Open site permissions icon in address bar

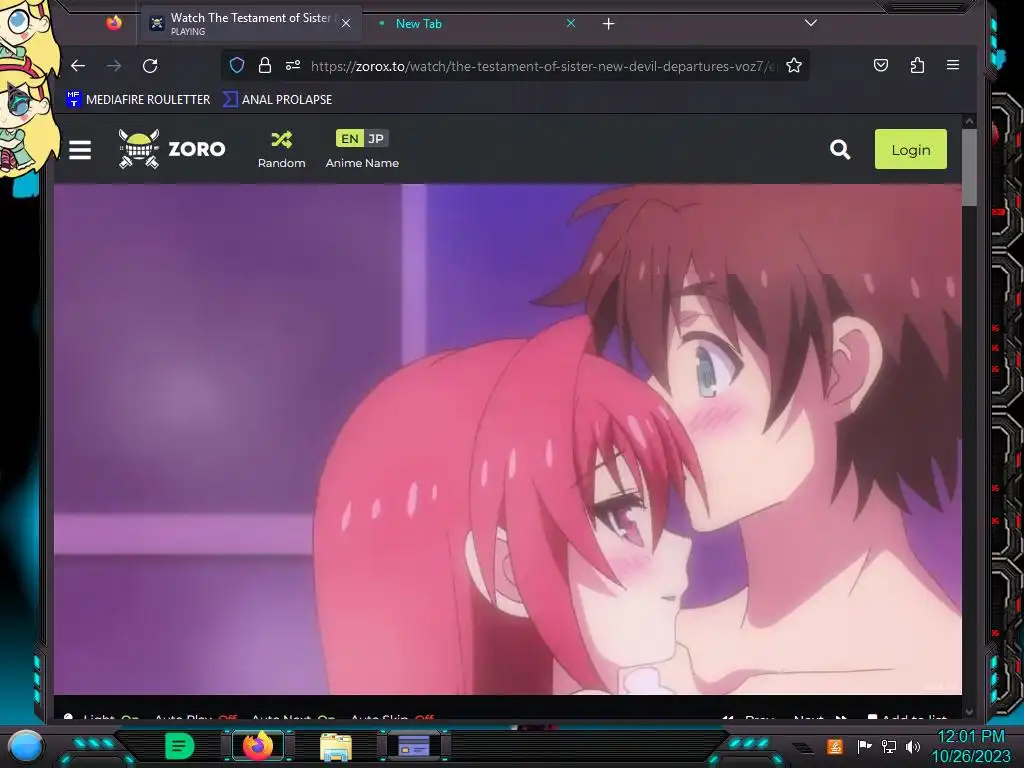293,65
